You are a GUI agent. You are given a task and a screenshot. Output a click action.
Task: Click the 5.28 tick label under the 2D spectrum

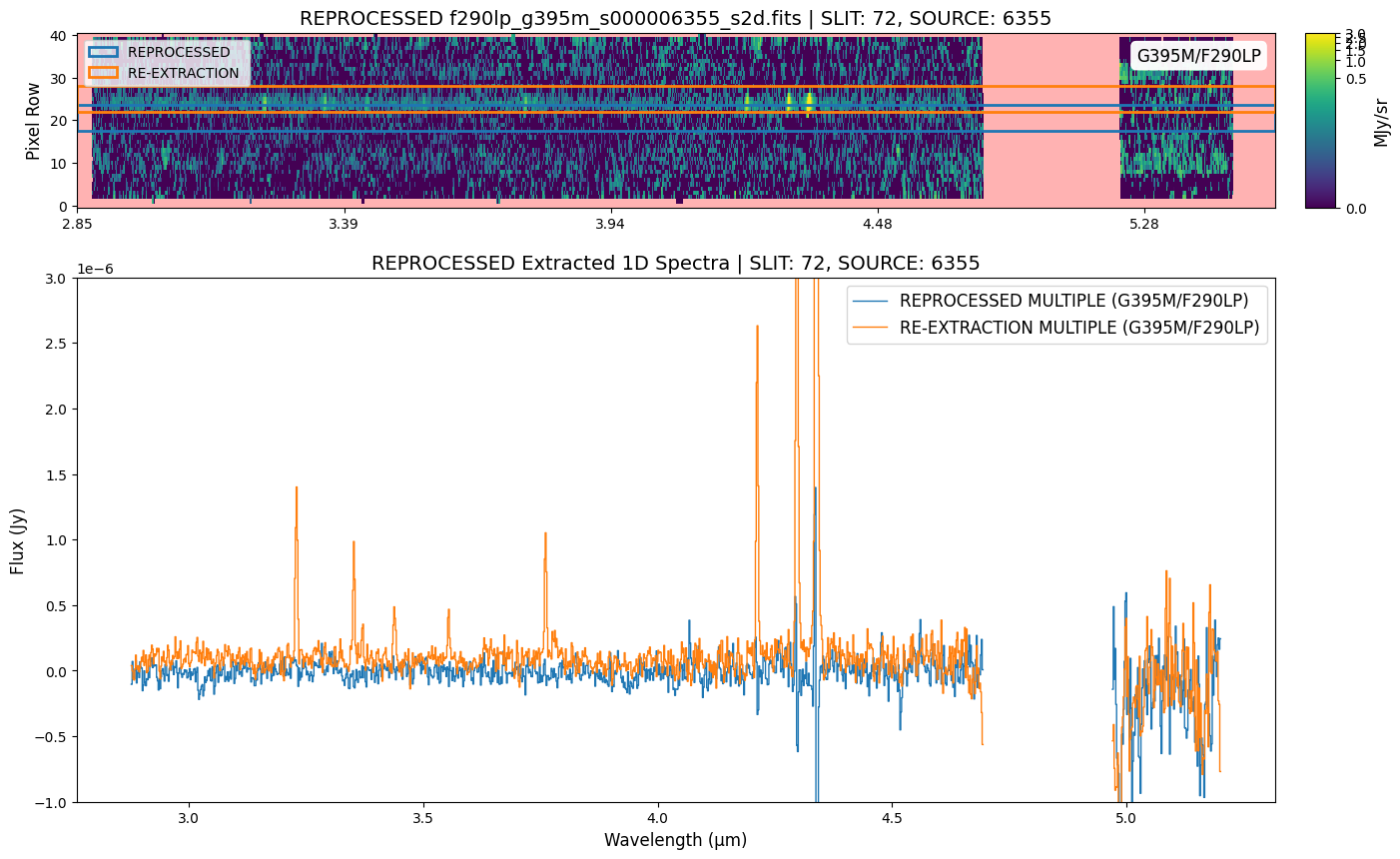(x=1143, y=223)
